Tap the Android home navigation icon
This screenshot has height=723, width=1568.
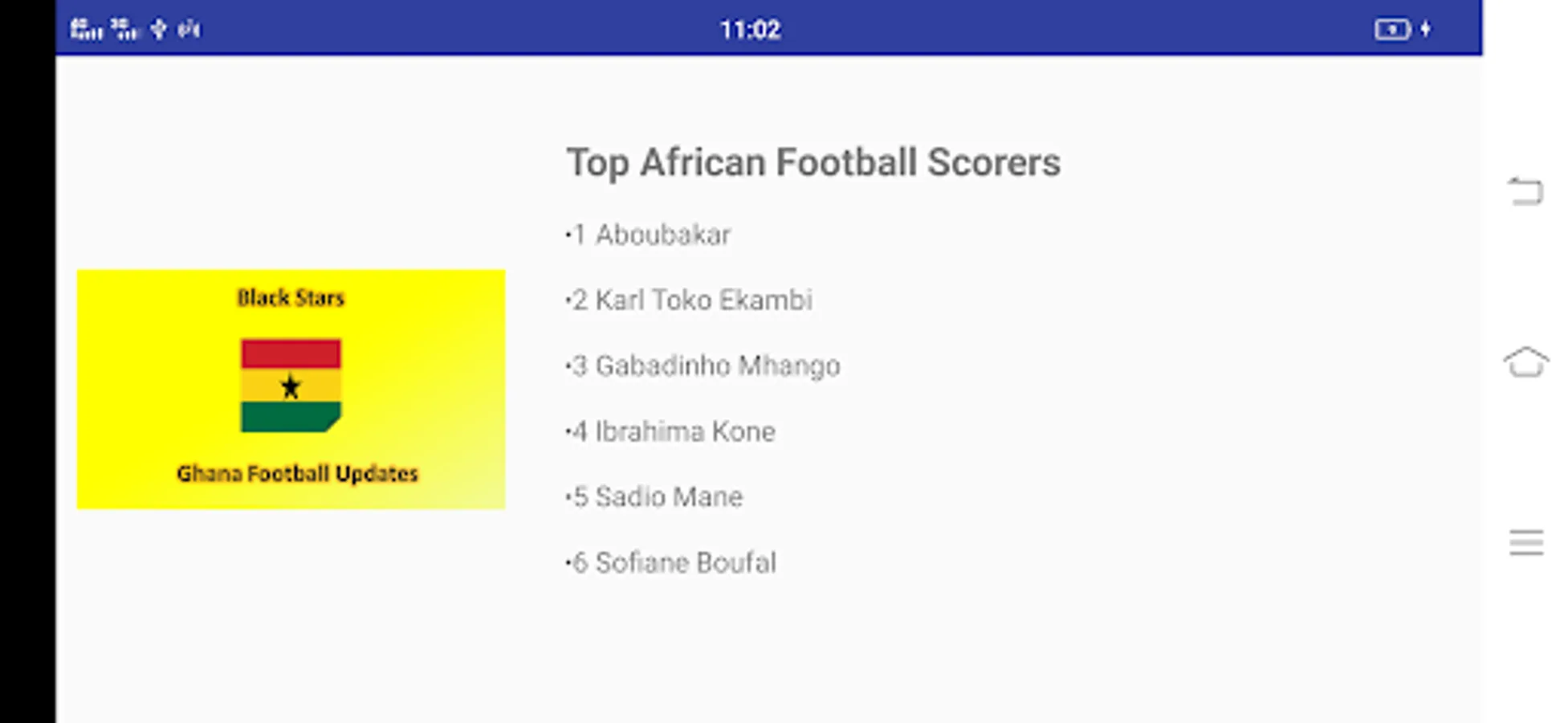coord(1525,361)
